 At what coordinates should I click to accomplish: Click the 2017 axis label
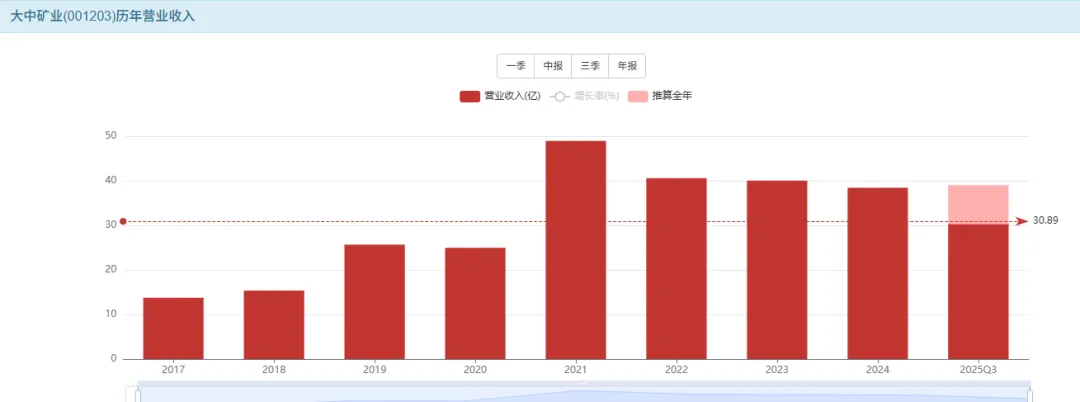point(174,370)
